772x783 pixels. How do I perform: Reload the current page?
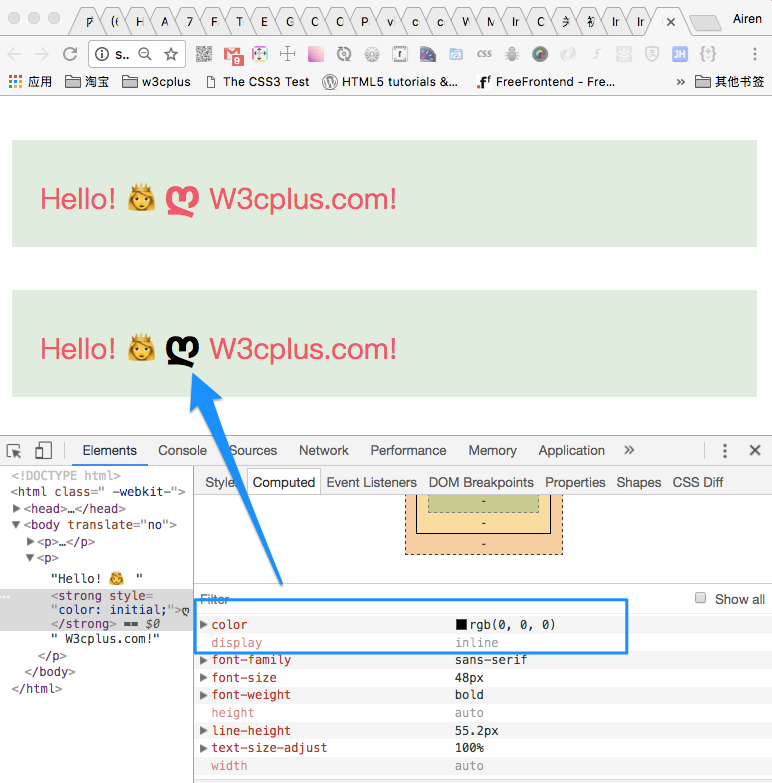tap(70, 54)
